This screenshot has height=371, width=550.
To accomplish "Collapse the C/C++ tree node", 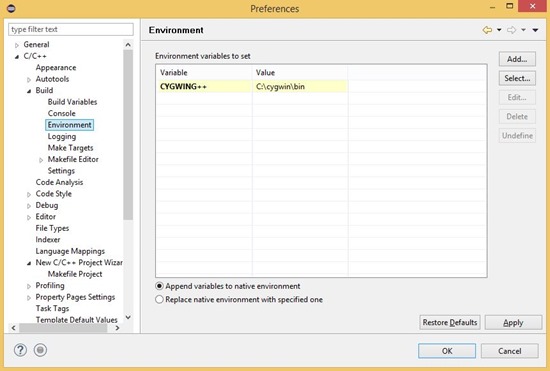I will tap(16, 56).
